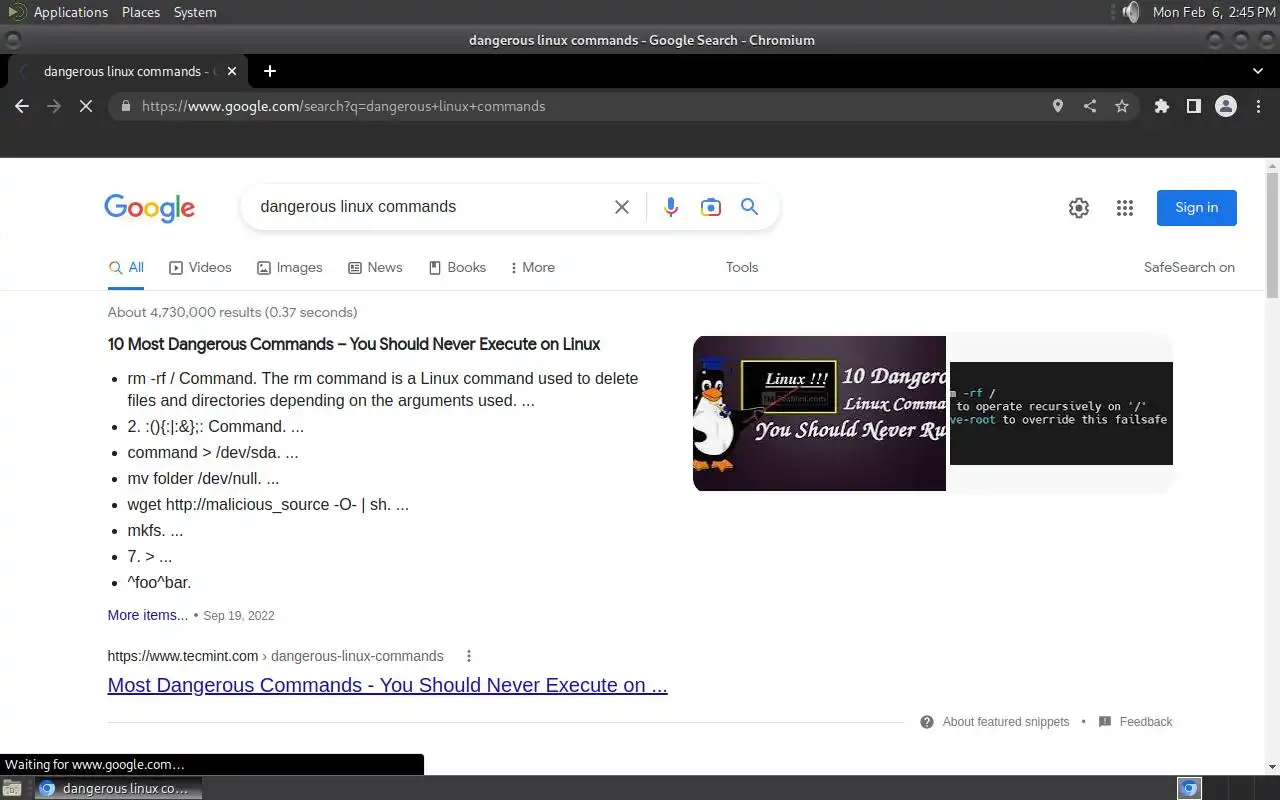
Task: Click the Google logo
Action: pyautogui.click(x=149, y=208)
